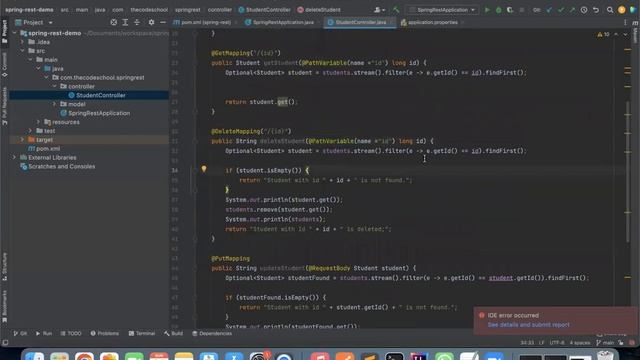640x360 pixels.
Task: Collapse the controller package
Action: [x=55, y=87]
